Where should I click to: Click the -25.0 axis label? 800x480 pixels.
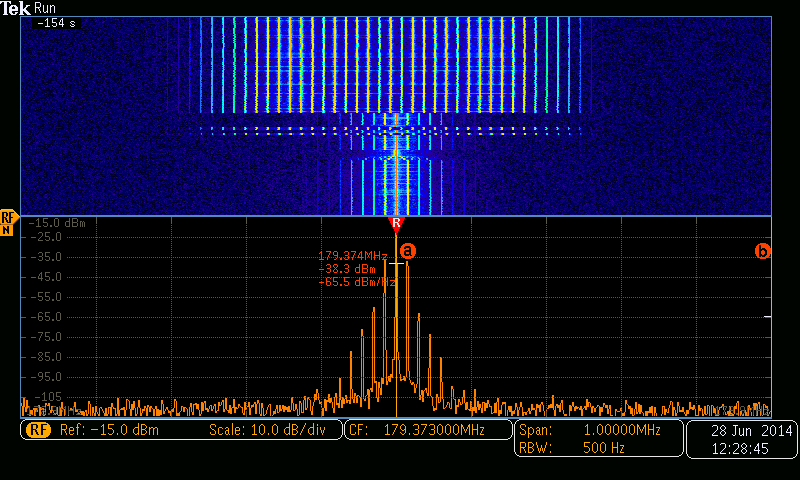(45, 237)
